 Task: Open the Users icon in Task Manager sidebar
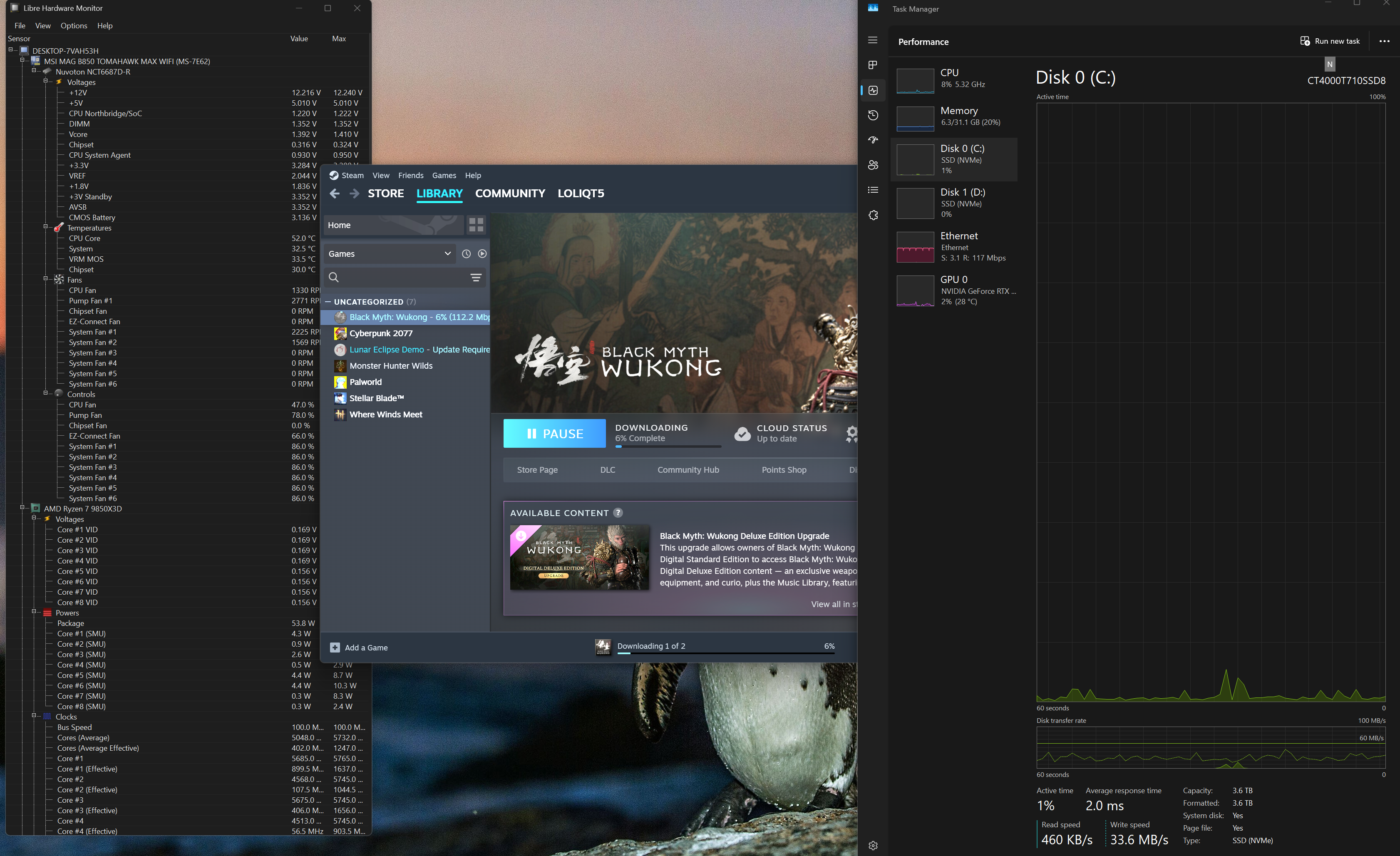click(x=873, y=165)
